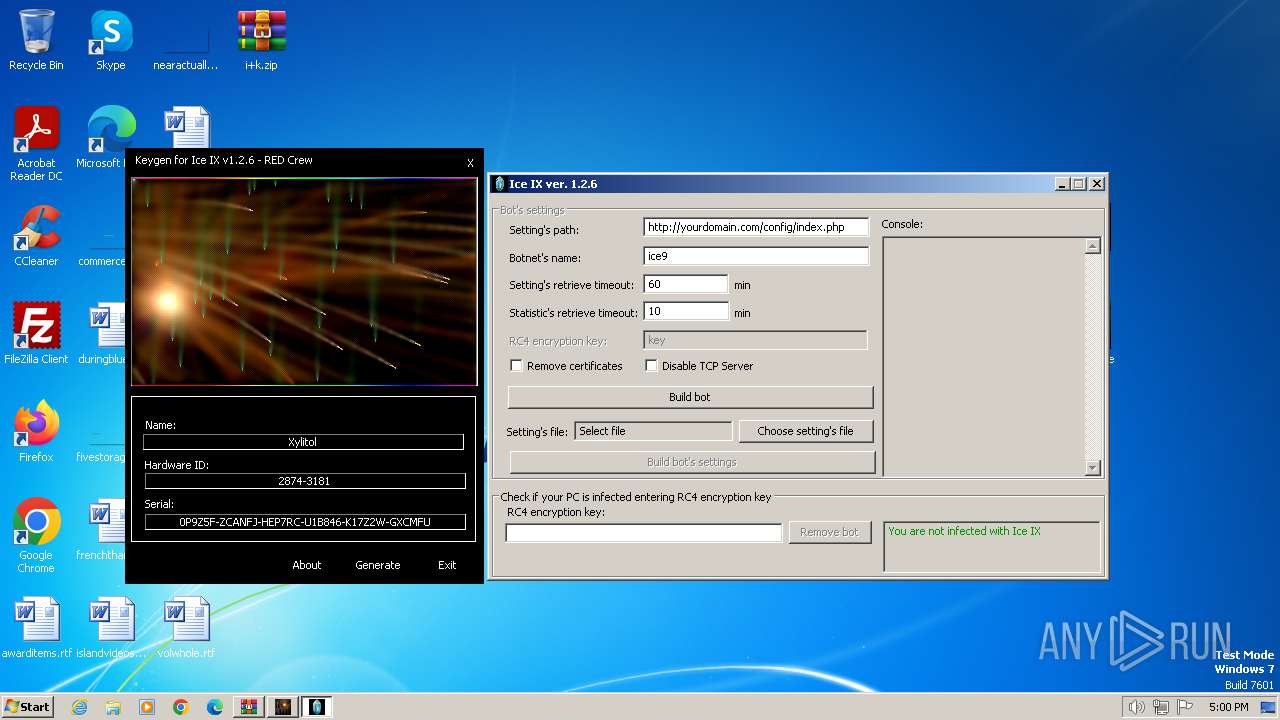1280x720 pixels.
Task: Click the Console scrollbar up arrow
Action: (1092, 246)
